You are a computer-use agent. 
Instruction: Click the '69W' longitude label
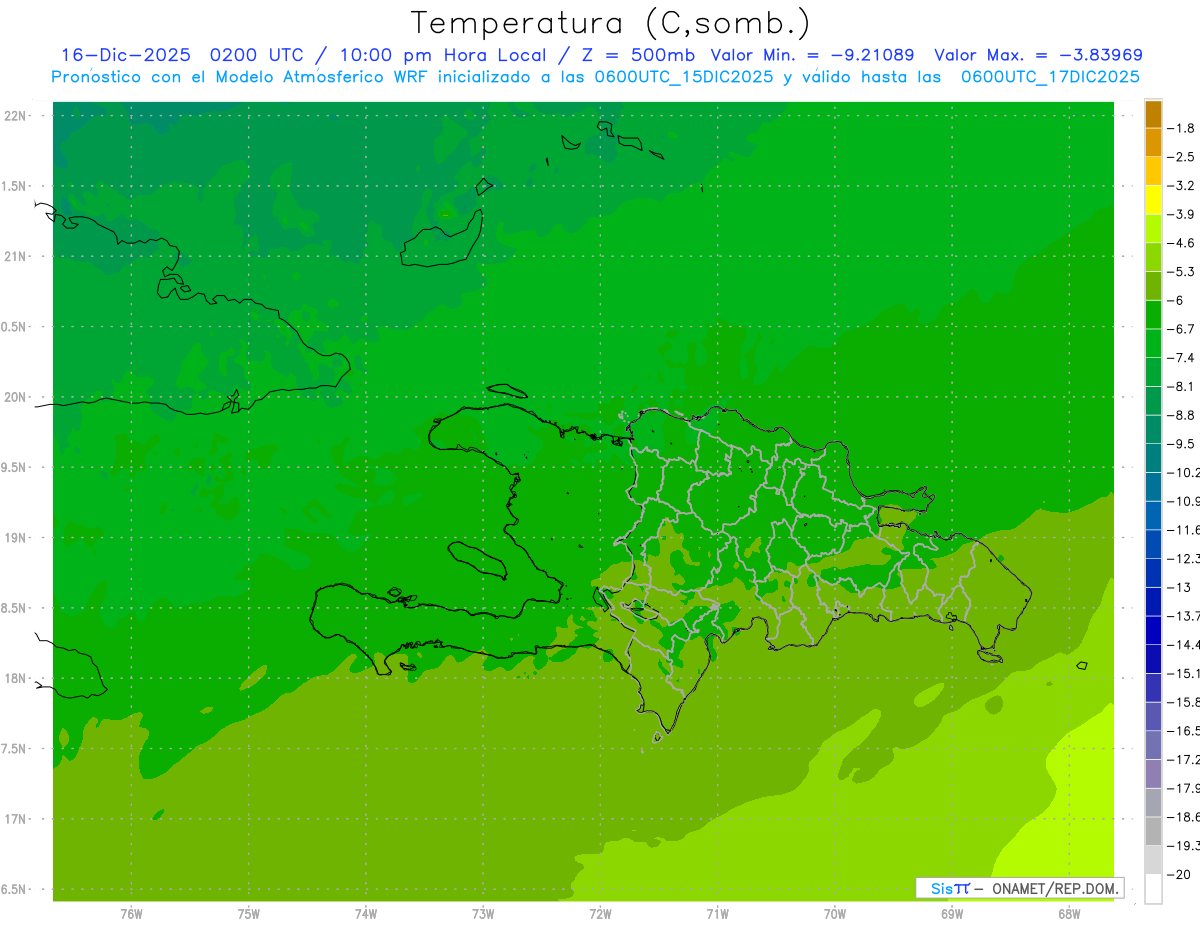pyautogui.click(x=952, y=913)
